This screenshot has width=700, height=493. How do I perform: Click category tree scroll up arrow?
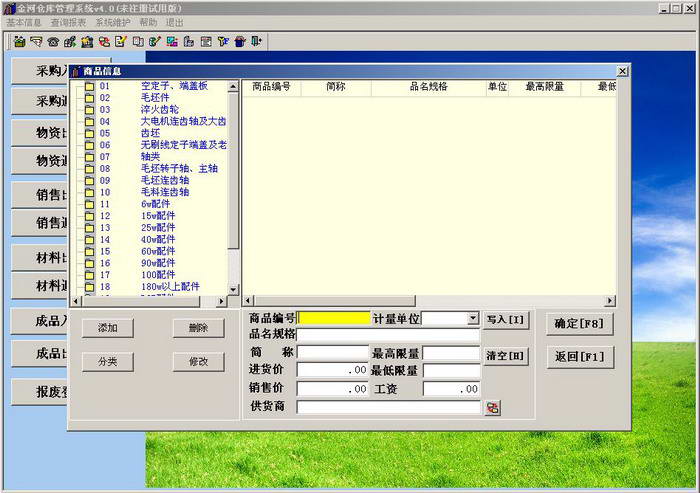(233, 87)
